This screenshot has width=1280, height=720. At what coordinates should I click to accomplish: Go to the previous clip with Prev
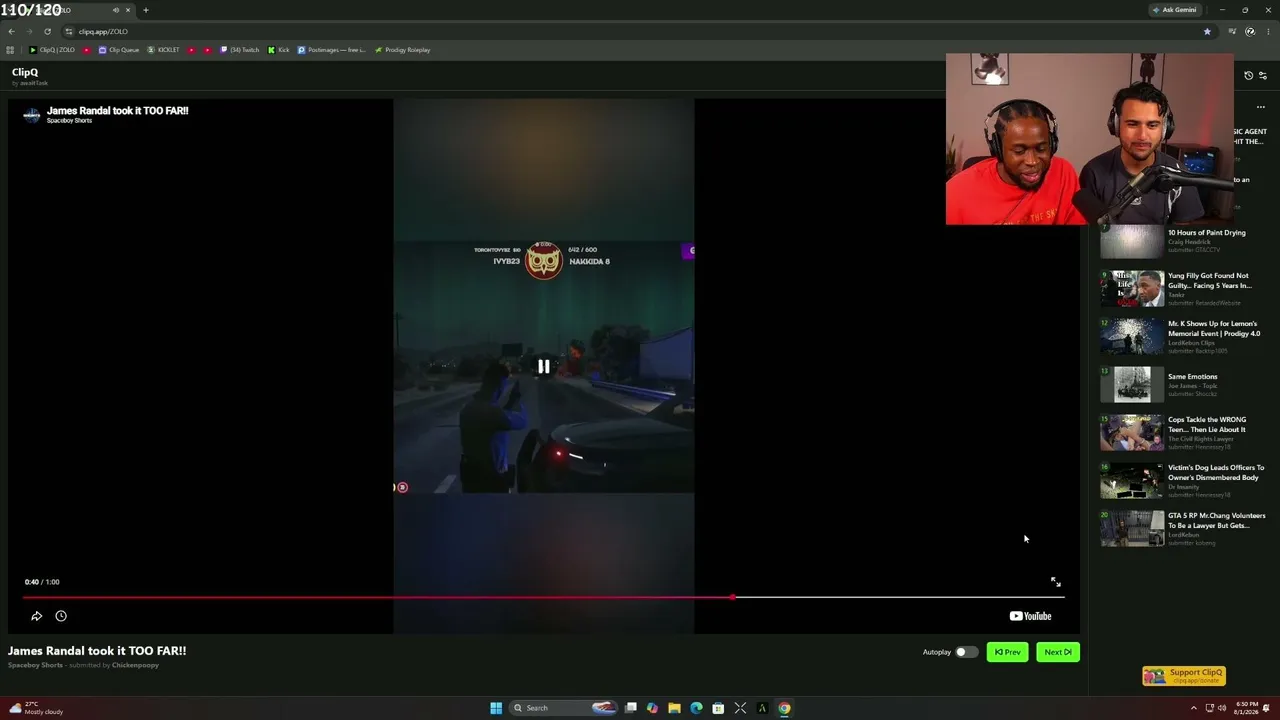click(x=1007, y=652)
